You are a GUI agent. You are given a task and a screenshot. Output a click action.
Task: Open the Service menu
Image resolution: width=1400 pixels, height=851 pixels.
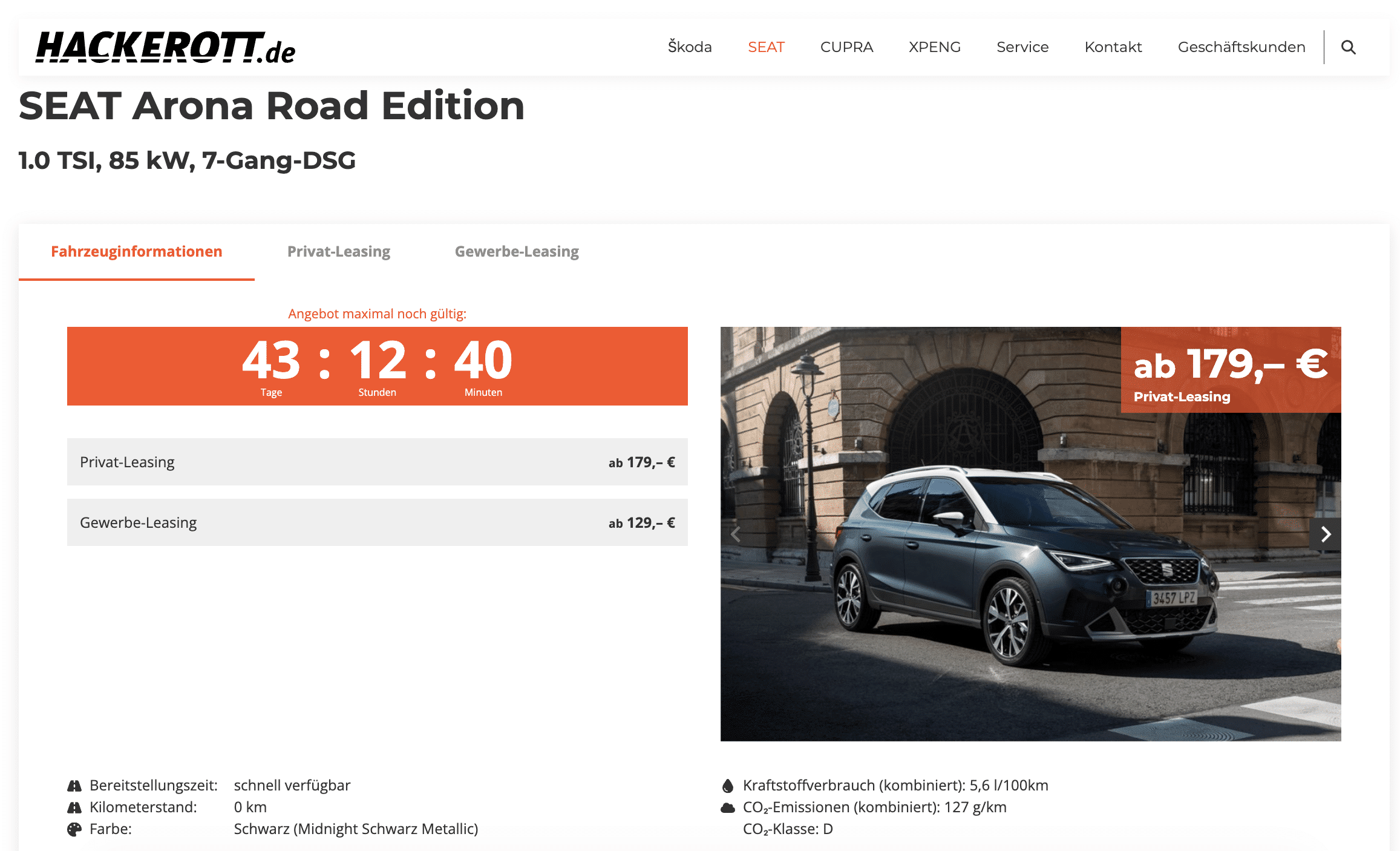(1022, 47)
